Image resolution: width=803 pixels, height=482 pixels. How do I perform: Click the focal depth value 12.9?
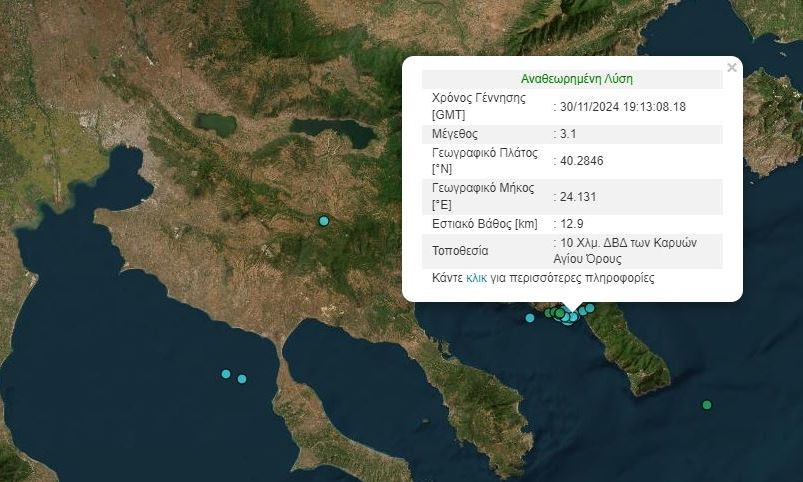pyautogui.click(x=572, y=224)
